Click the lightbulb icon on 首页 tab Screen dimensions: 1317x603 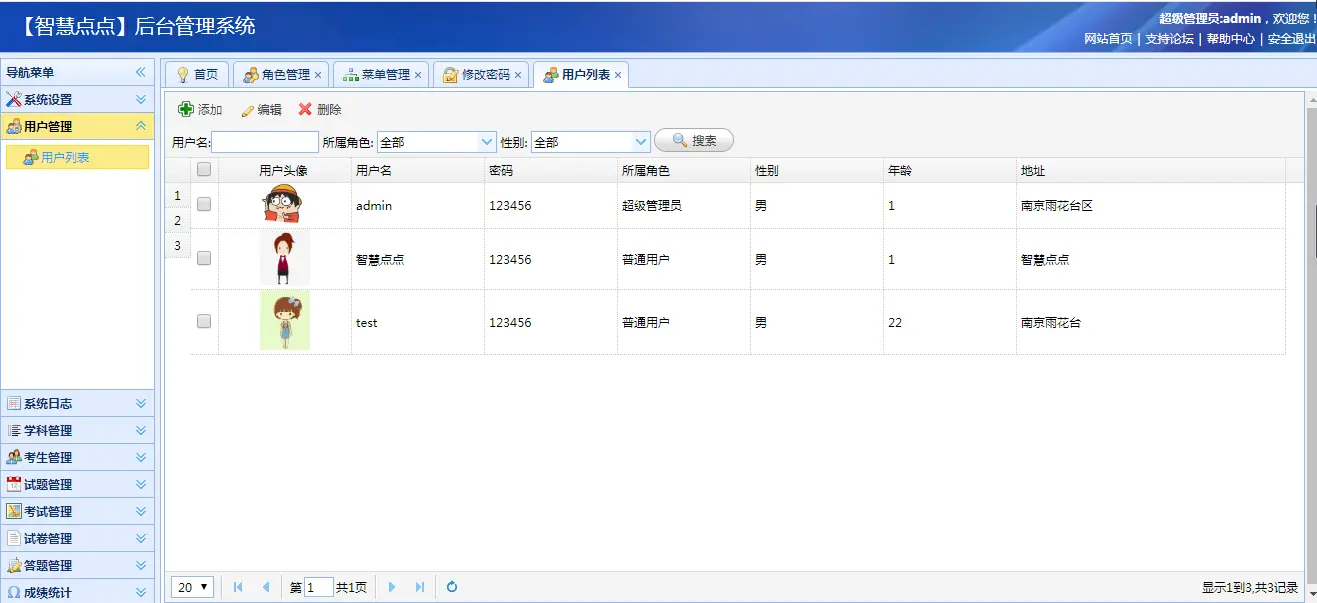[x=182, y=75]
